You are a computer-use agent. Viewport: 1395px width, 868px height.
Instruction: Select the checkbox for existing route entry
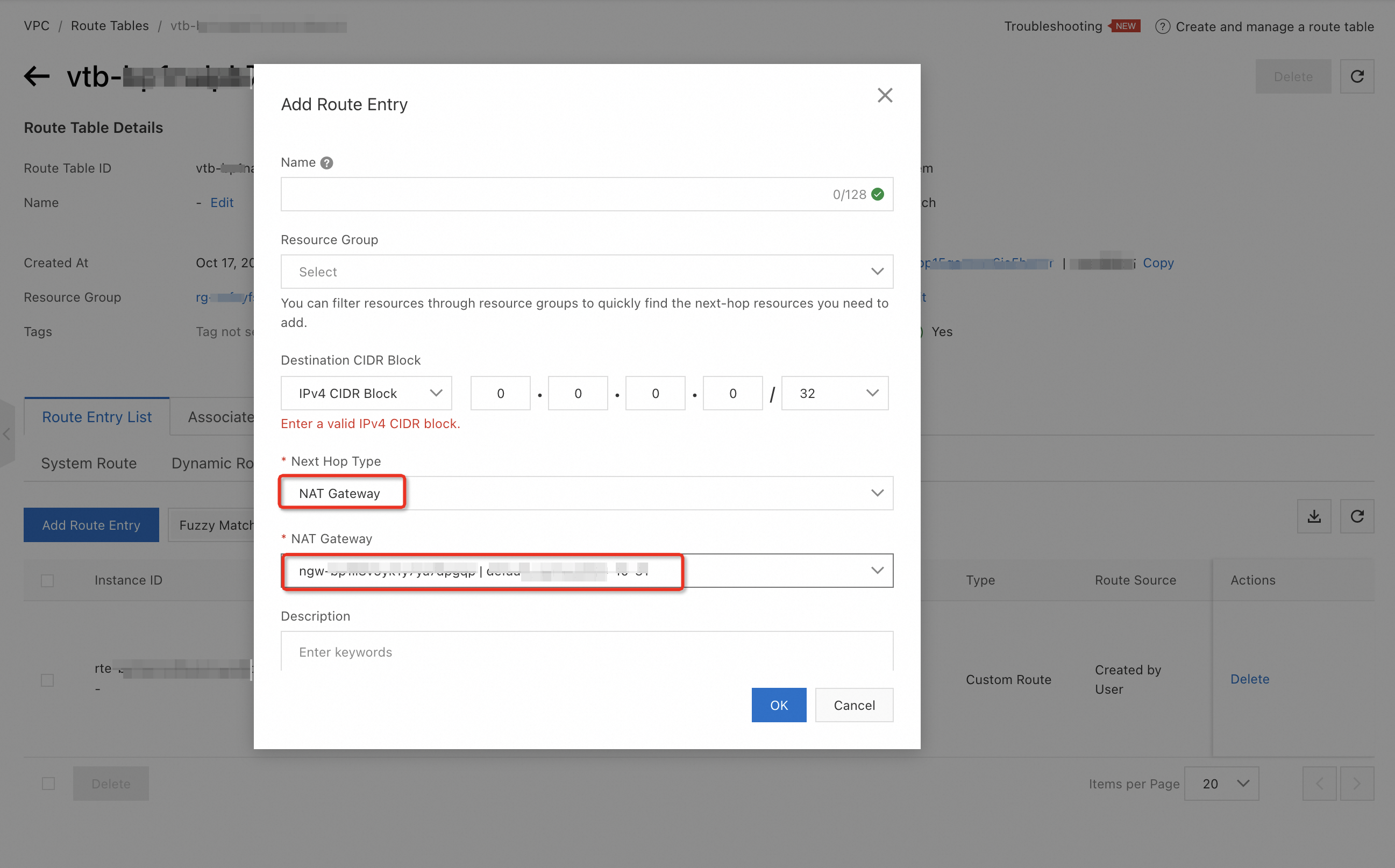tap(47, 680)
